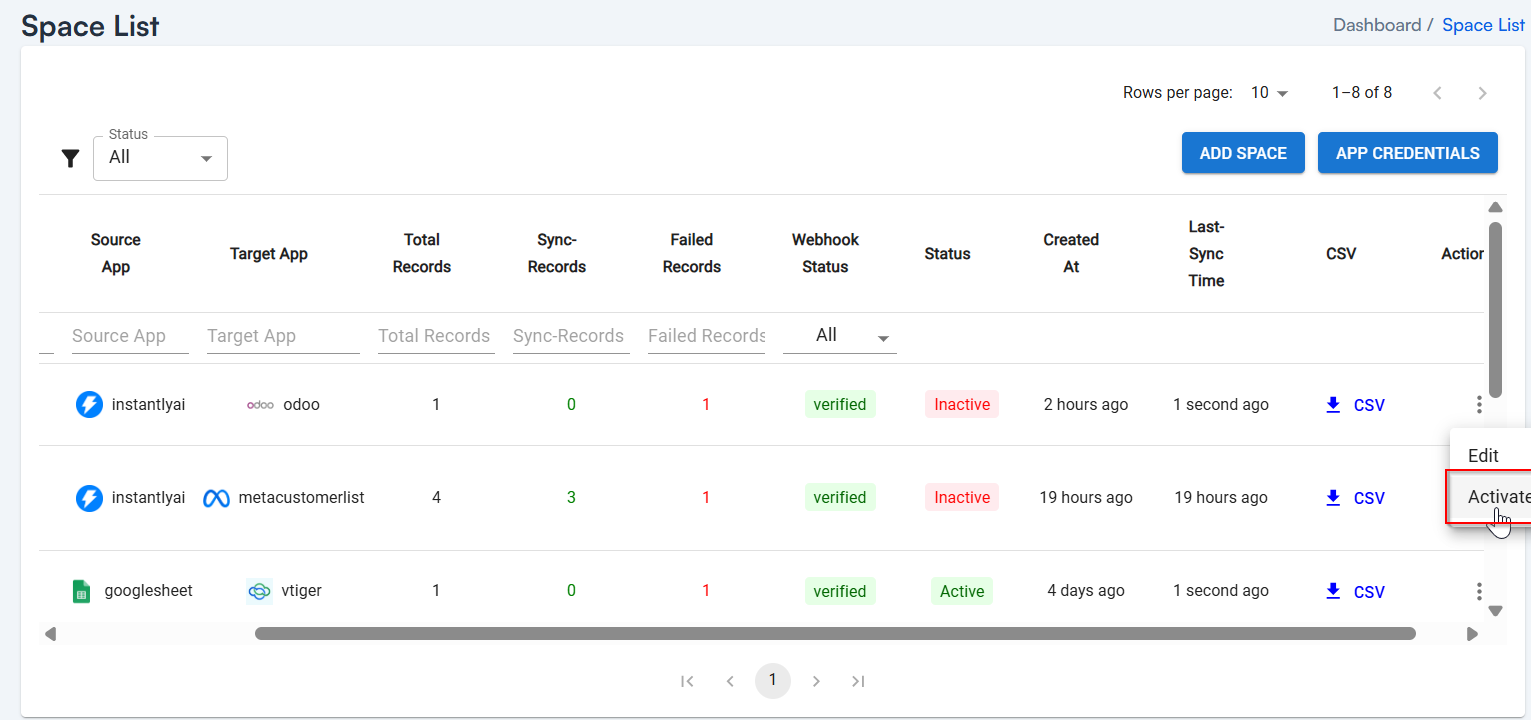Open the APP CREDENTIALS button
The width and height of the screenshot is (1531, 720).
pos(1407,153)
